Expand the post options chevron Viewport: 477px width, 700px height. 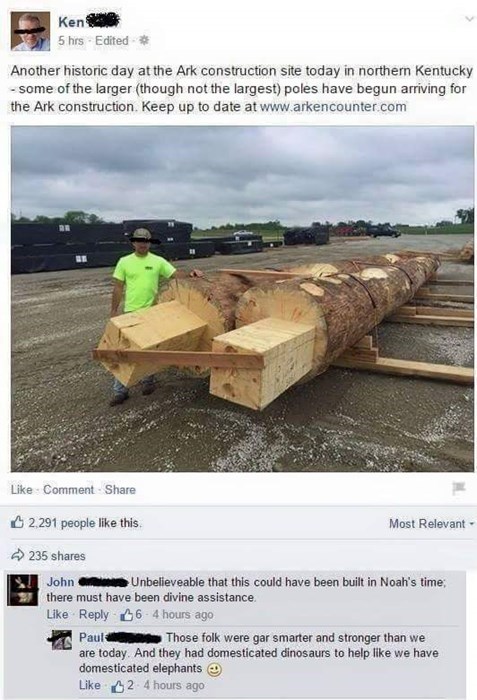click(469, 19)
